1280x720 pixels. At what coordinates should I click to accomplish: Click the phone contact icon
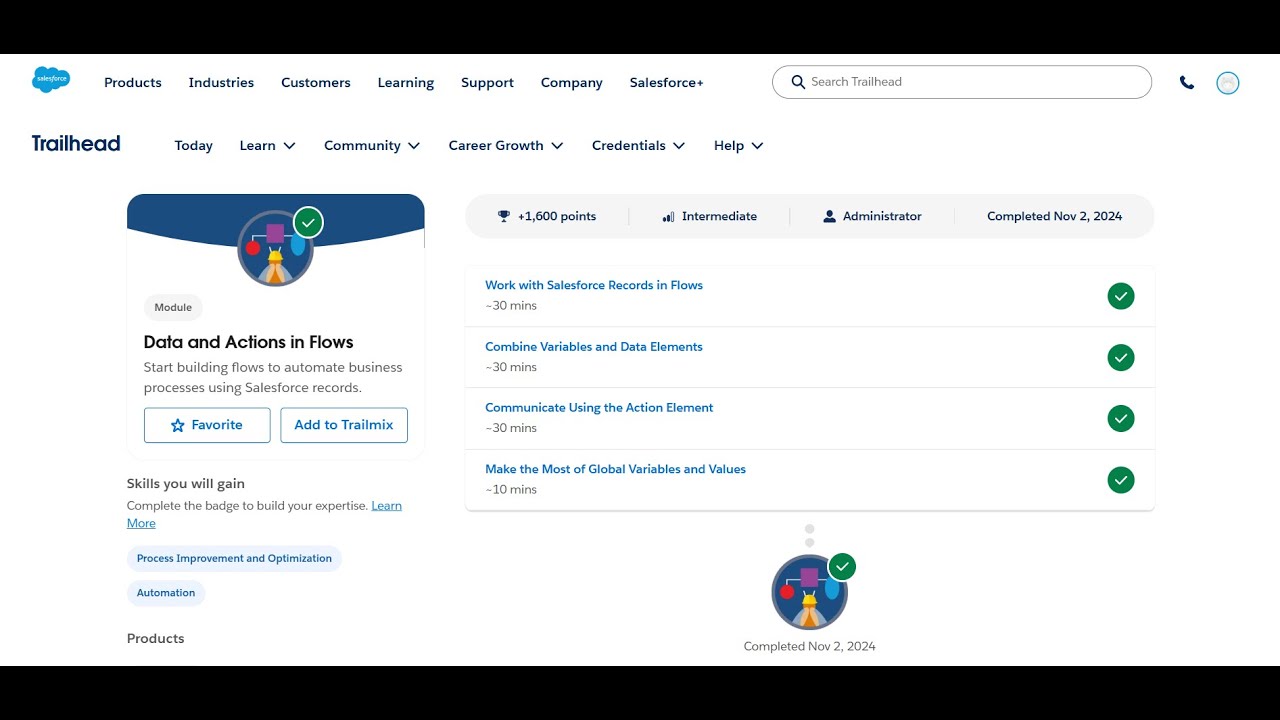[x=1187, y=83]
